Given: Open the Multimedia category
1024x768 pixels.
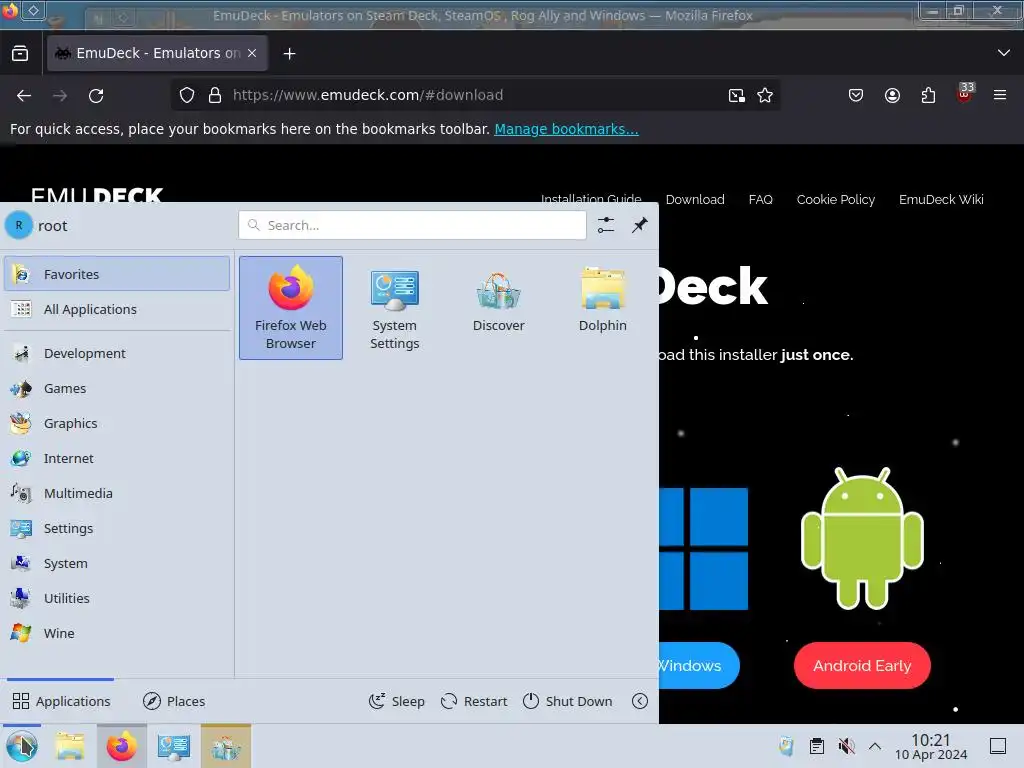Looking at the screenshot, I should click(x=117, y=493).
